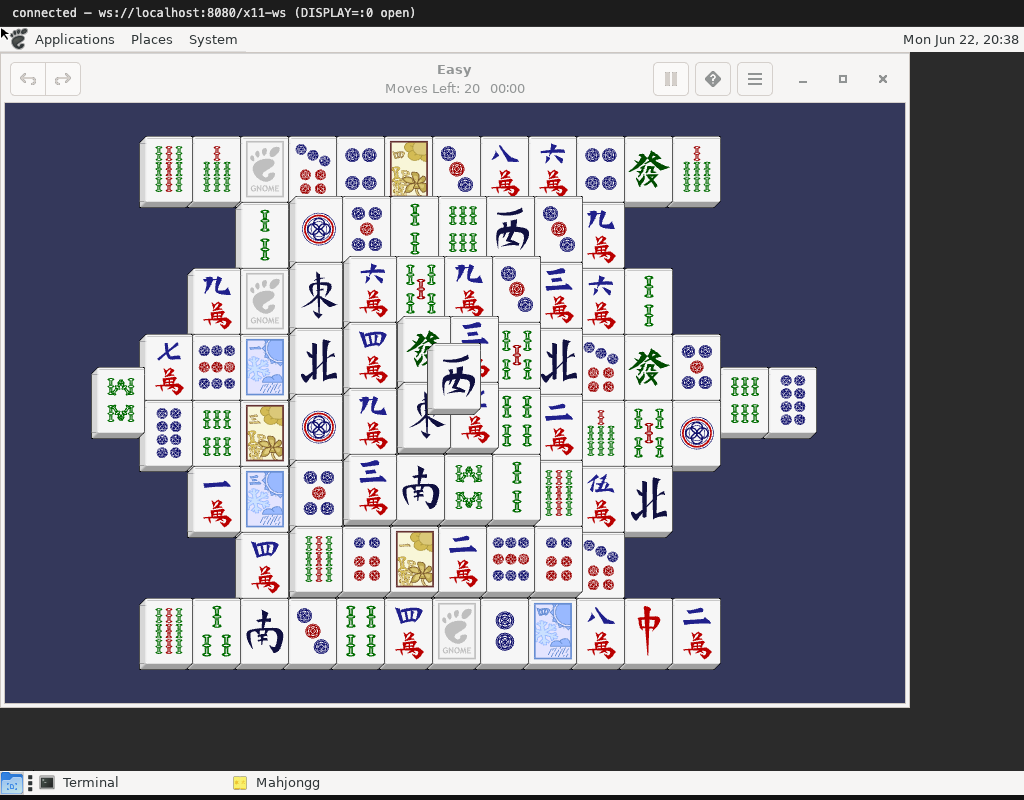Select the six-bamboo tile beside the far-right dots tile
1024x800 pixels.
pyautogui.click(x=744, y=400)
